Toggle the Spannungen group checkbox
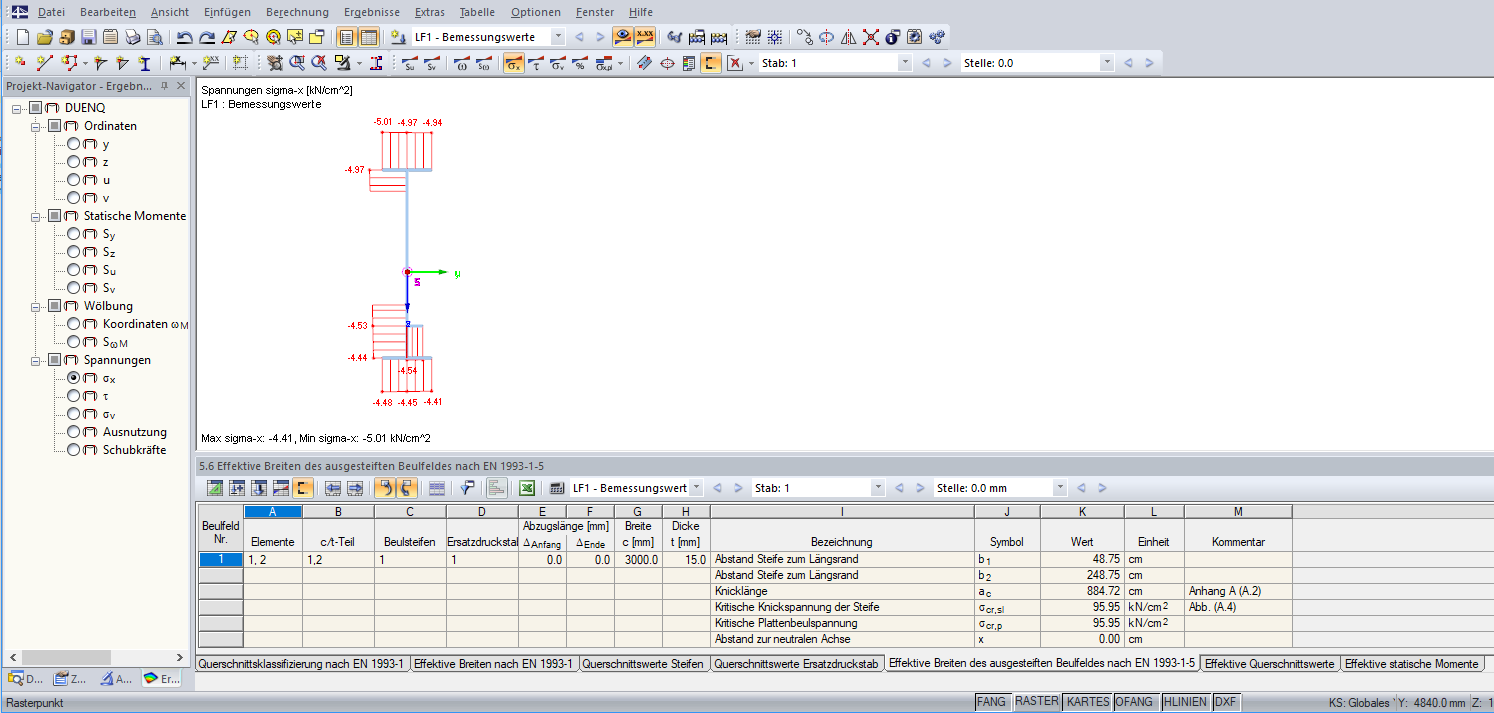Screen dimensions: 1494x713 pyautogui.click(x=55, y=360)
